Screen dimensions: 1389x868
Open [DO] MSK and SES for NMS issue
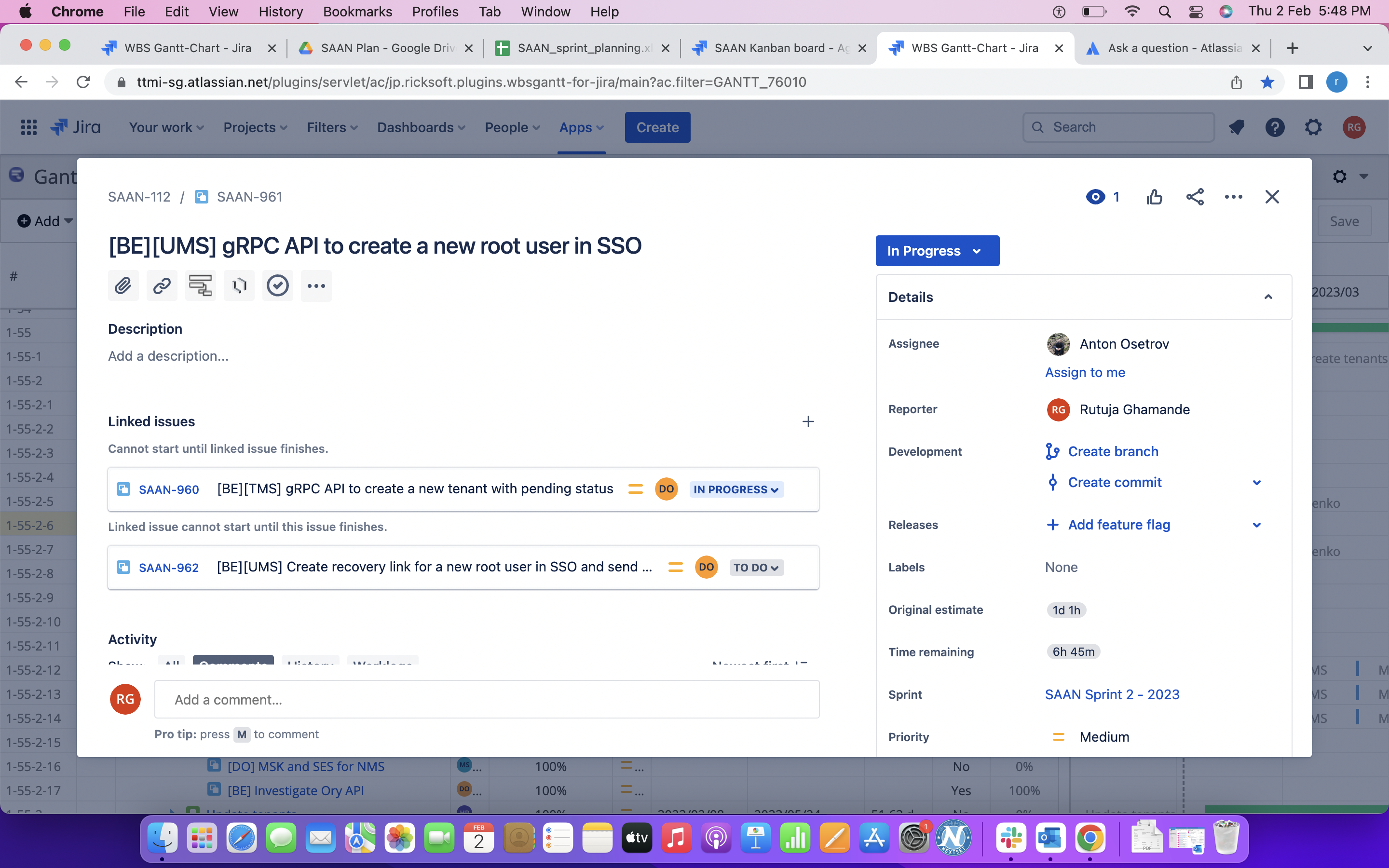click(305, 766)
